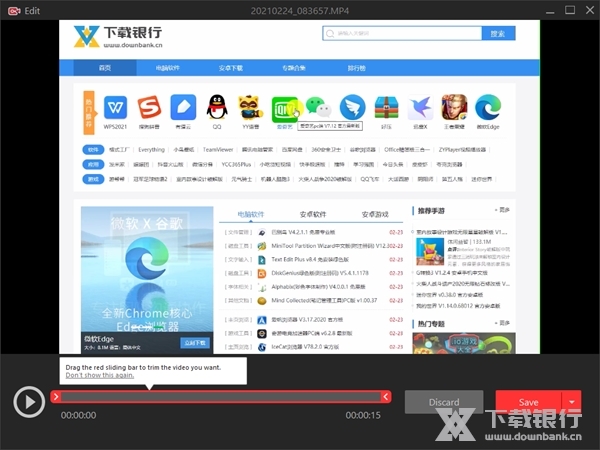Click the downbank logo in the video preview
This screenshot has width=600, height=450.
click(x=118, y=37)
